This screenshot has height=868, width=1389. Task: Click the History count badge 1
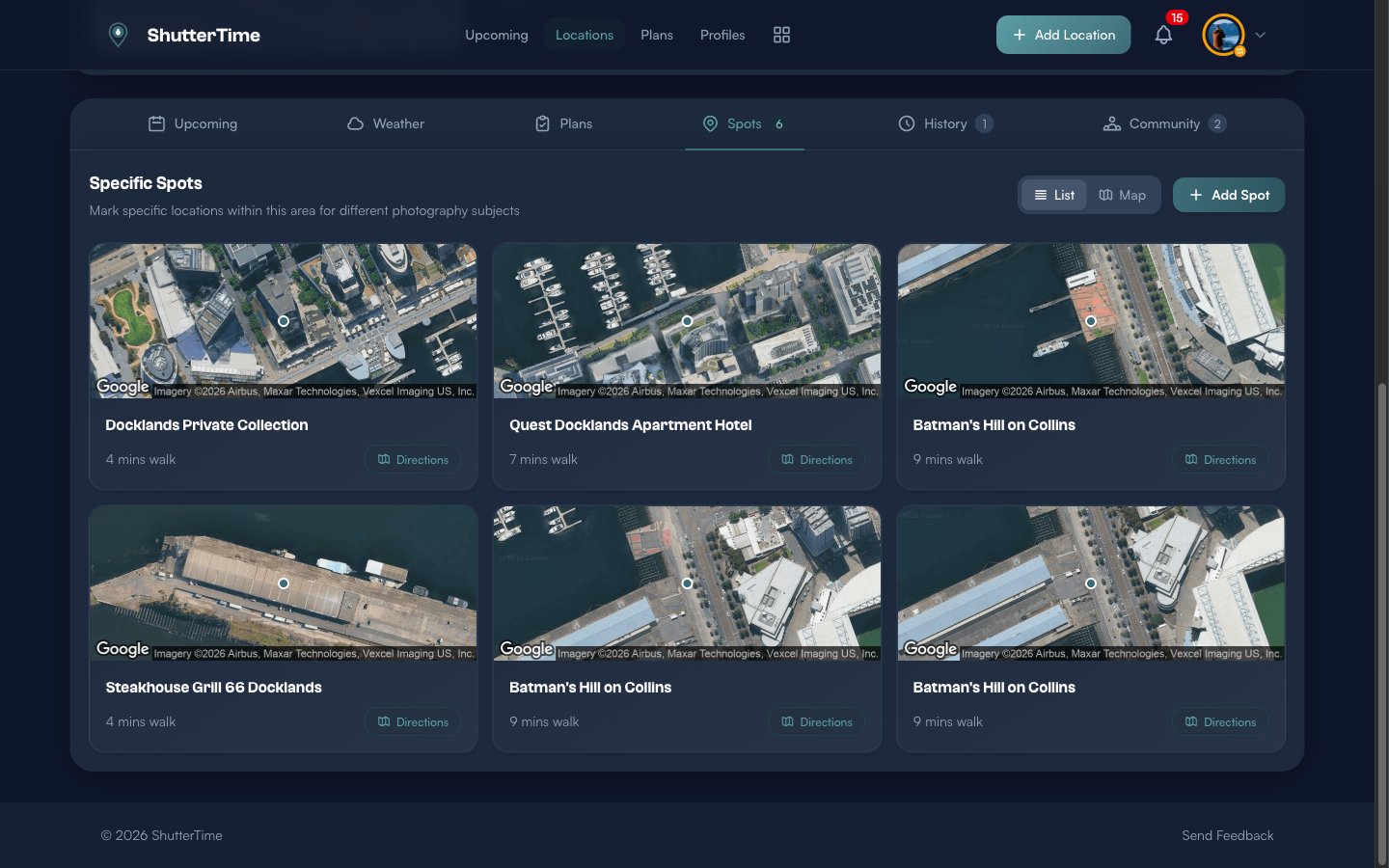[984, 123]
